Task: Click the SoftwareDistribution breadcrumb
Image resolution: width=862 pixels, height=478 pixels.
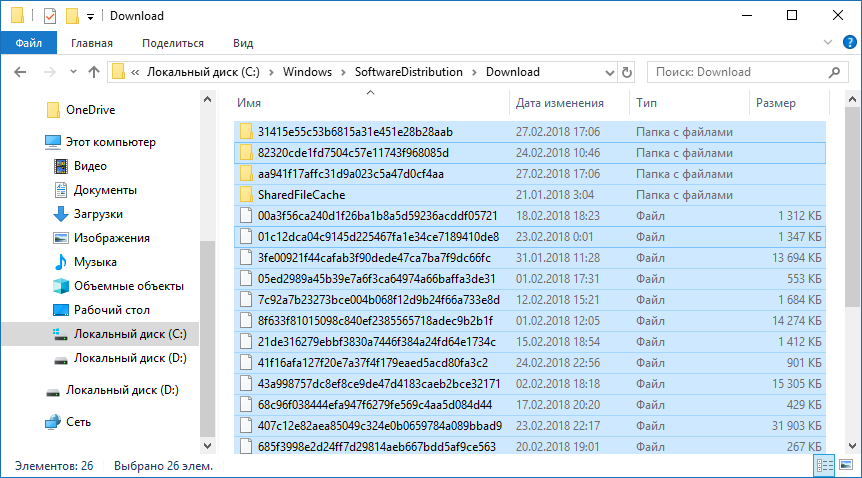Action: (x=408, y=72)
